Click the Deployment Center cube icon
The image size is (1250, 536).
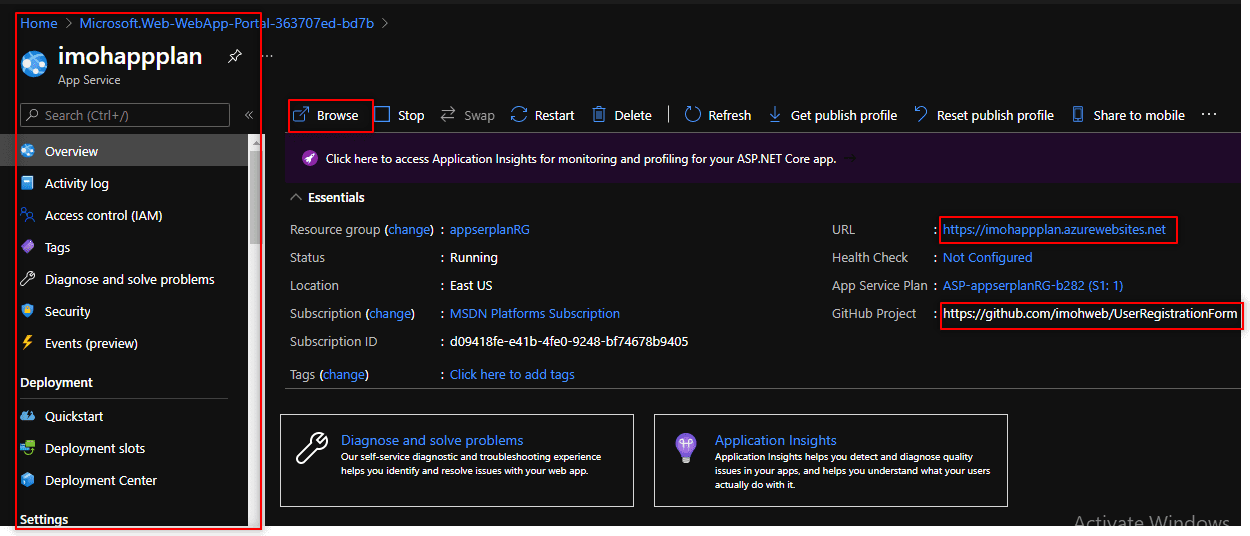[28, 480]
